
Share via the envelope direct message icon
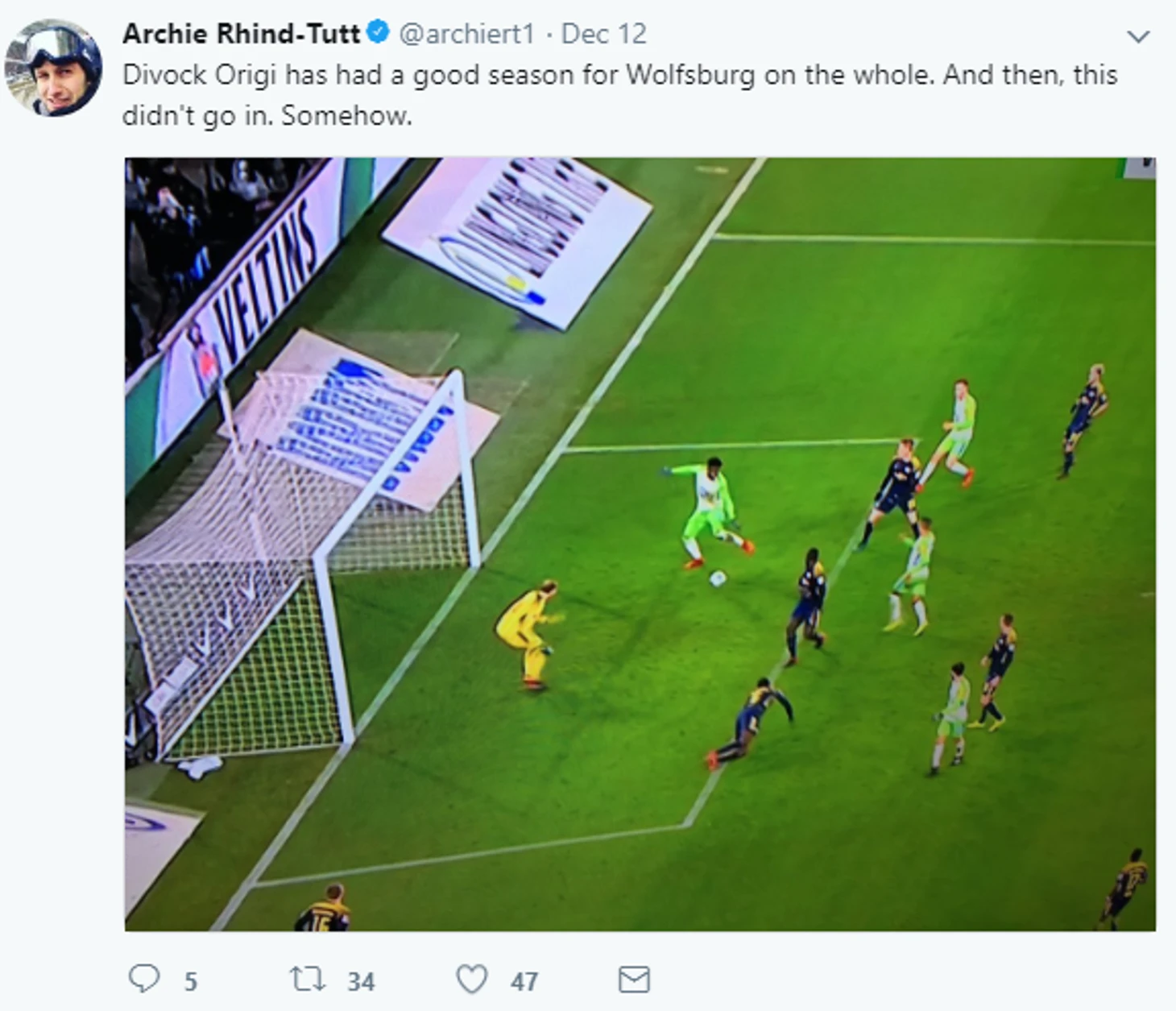click(x=634, y=980)
